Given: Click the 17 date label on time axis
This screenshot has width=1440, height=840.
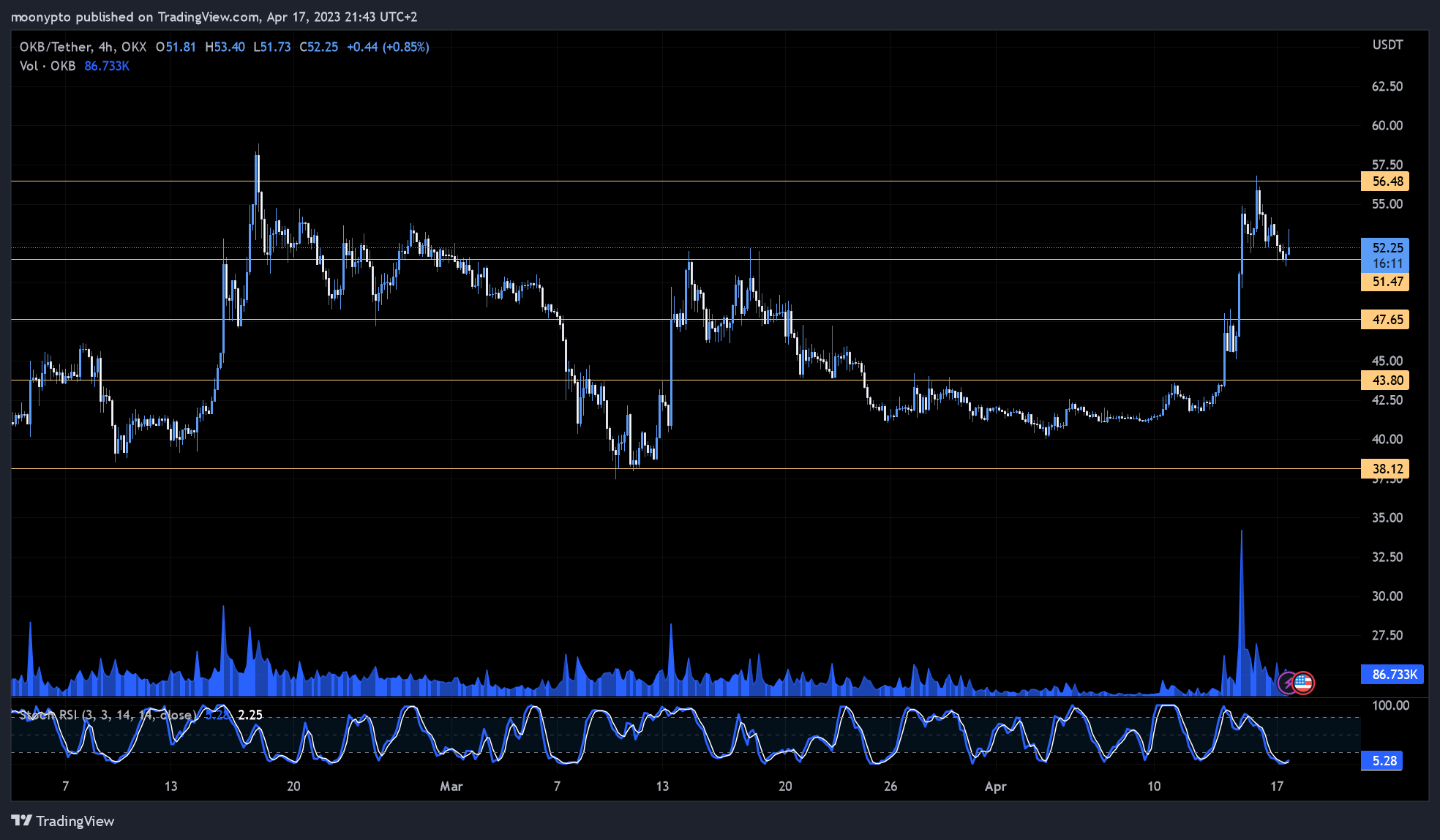Looking at the screenshot, I should (x=1277, y=787).
